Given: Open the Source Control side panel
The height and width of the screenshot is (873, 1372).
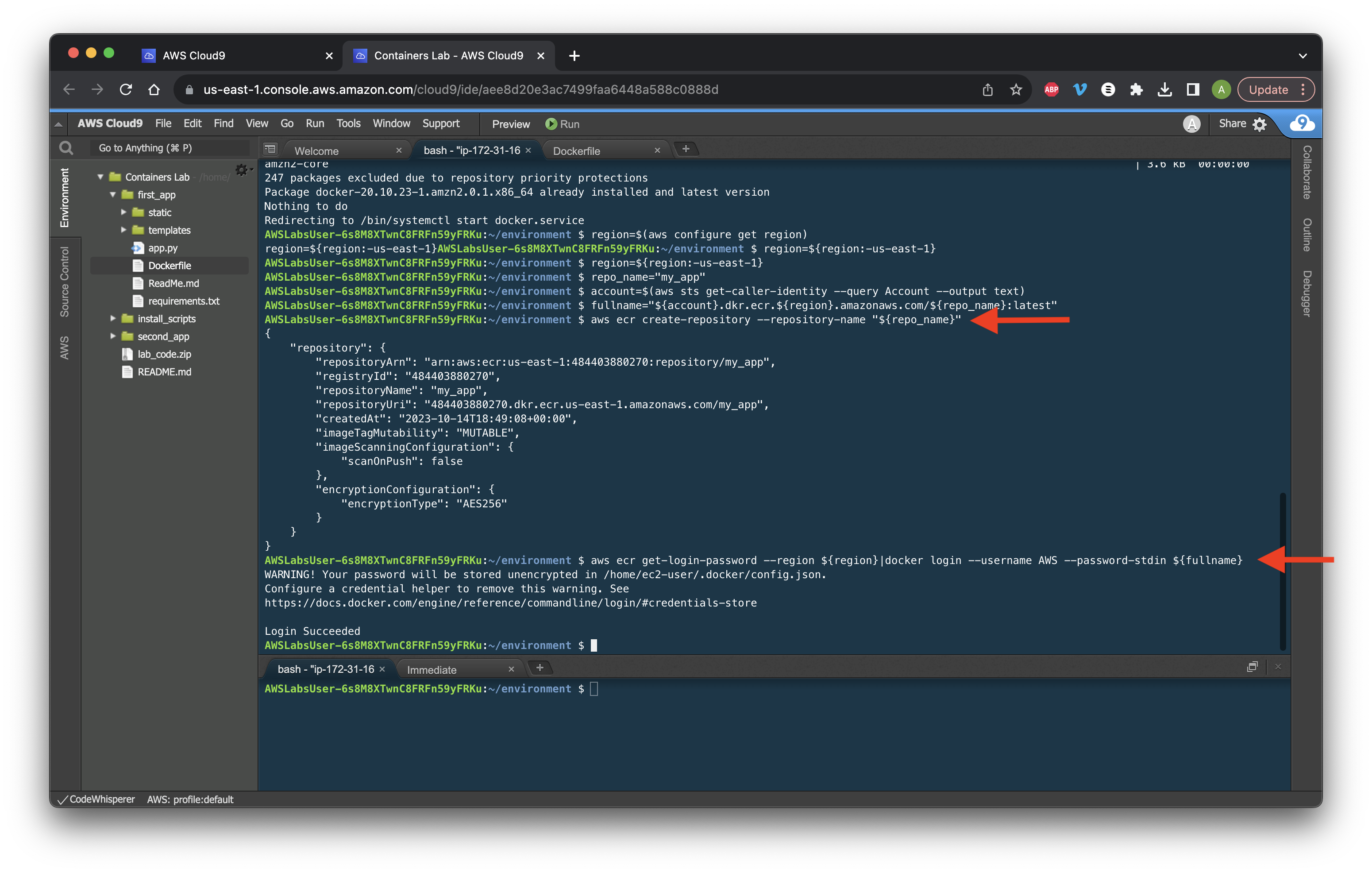Looking at the screenshot, I should 64,282.
